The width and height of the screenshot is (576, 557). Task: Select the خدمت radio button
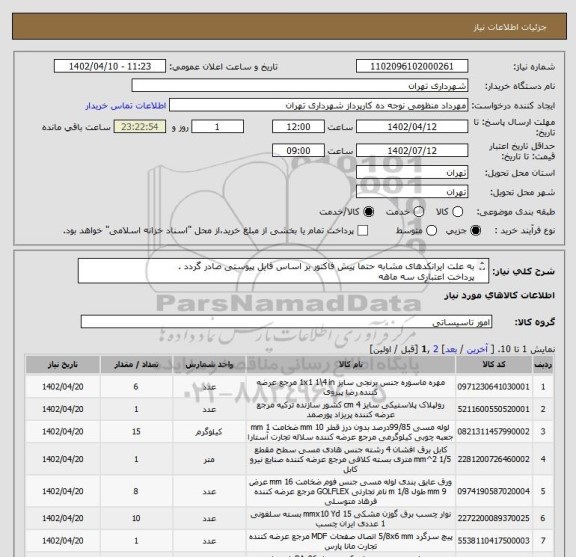pos(419,212)
